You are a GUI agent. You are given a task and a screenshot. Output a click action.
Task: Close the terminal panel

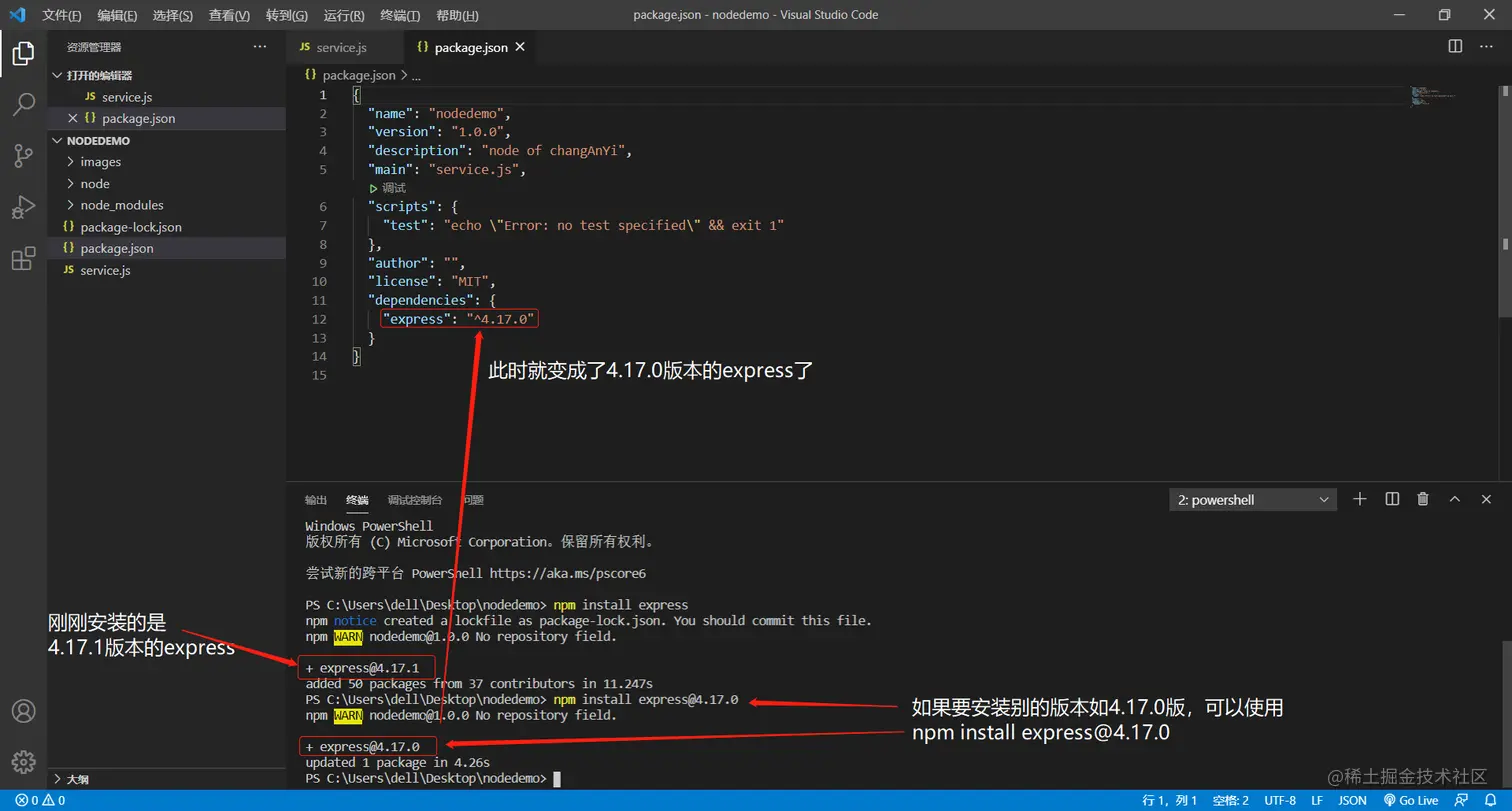(x=1487, y=499)
